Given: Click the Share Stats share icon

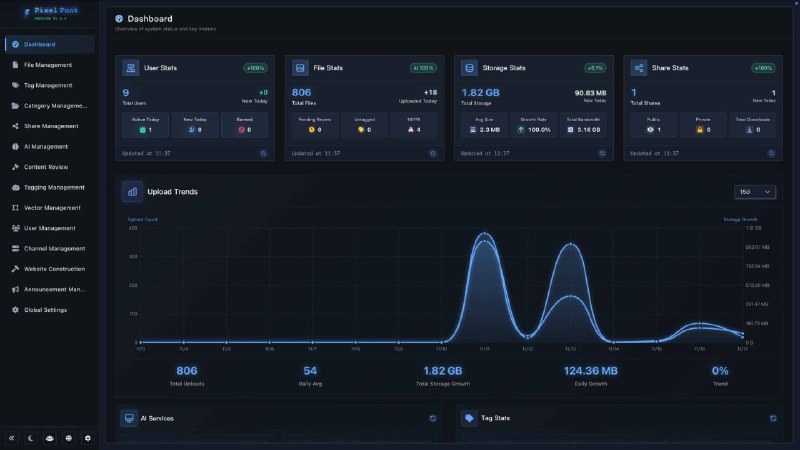Looking at the screenshot, I should 640,68.
